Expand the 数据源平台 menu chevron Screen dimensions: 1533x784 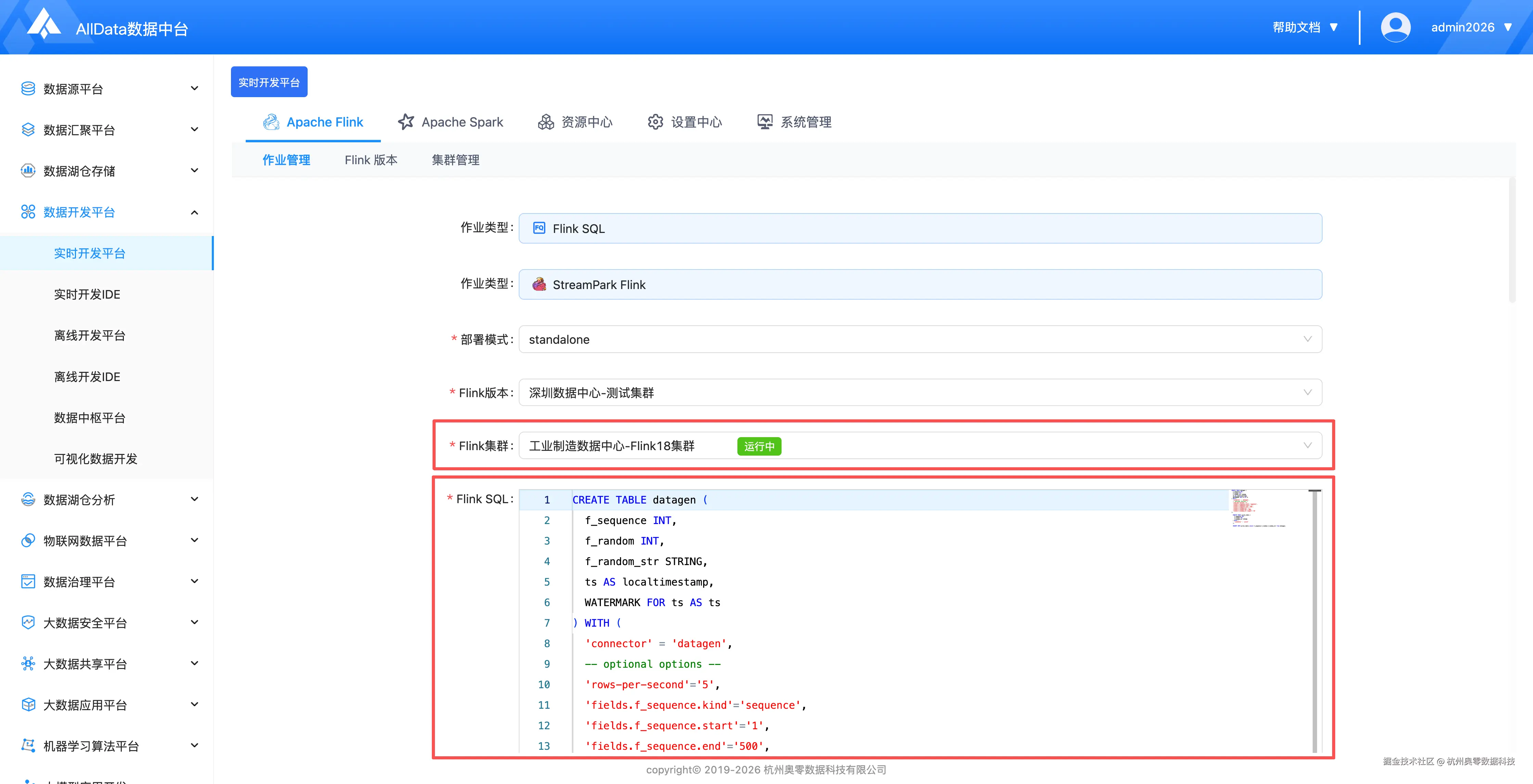point(194,89)
